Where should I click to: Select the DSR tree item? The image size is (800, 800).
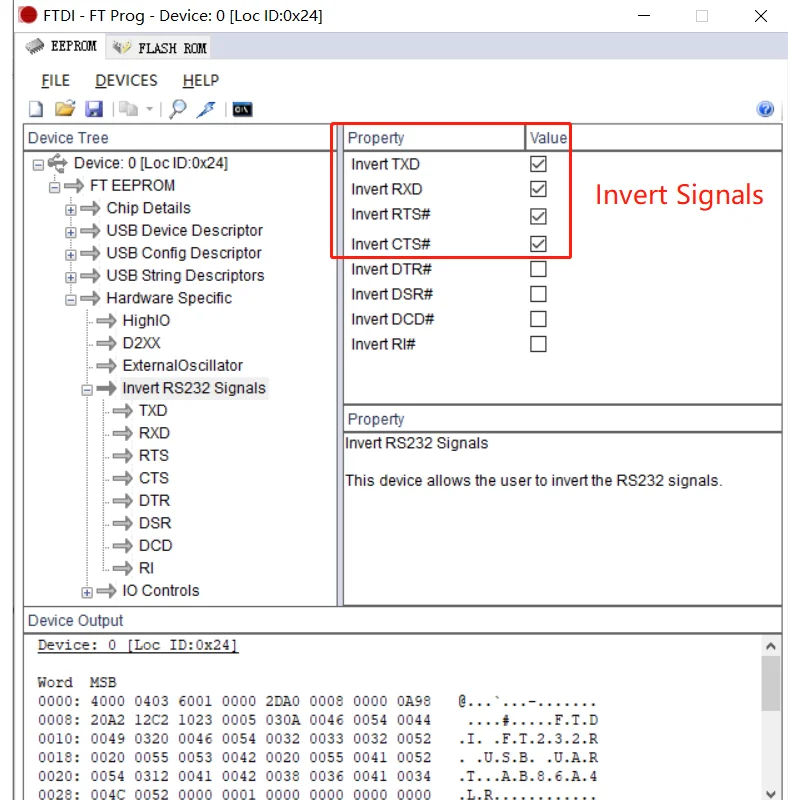pos(155,523)
